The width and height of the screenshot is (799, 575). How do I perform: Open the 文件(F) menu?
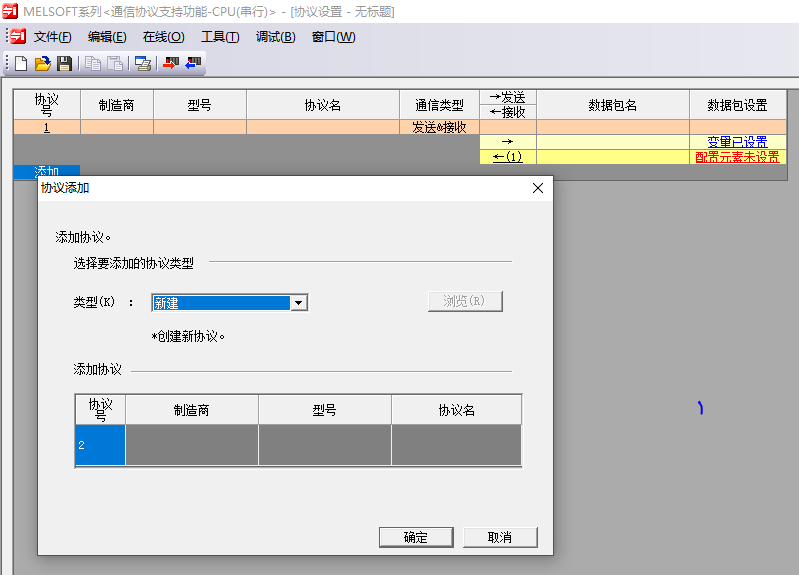click(52, 37)
